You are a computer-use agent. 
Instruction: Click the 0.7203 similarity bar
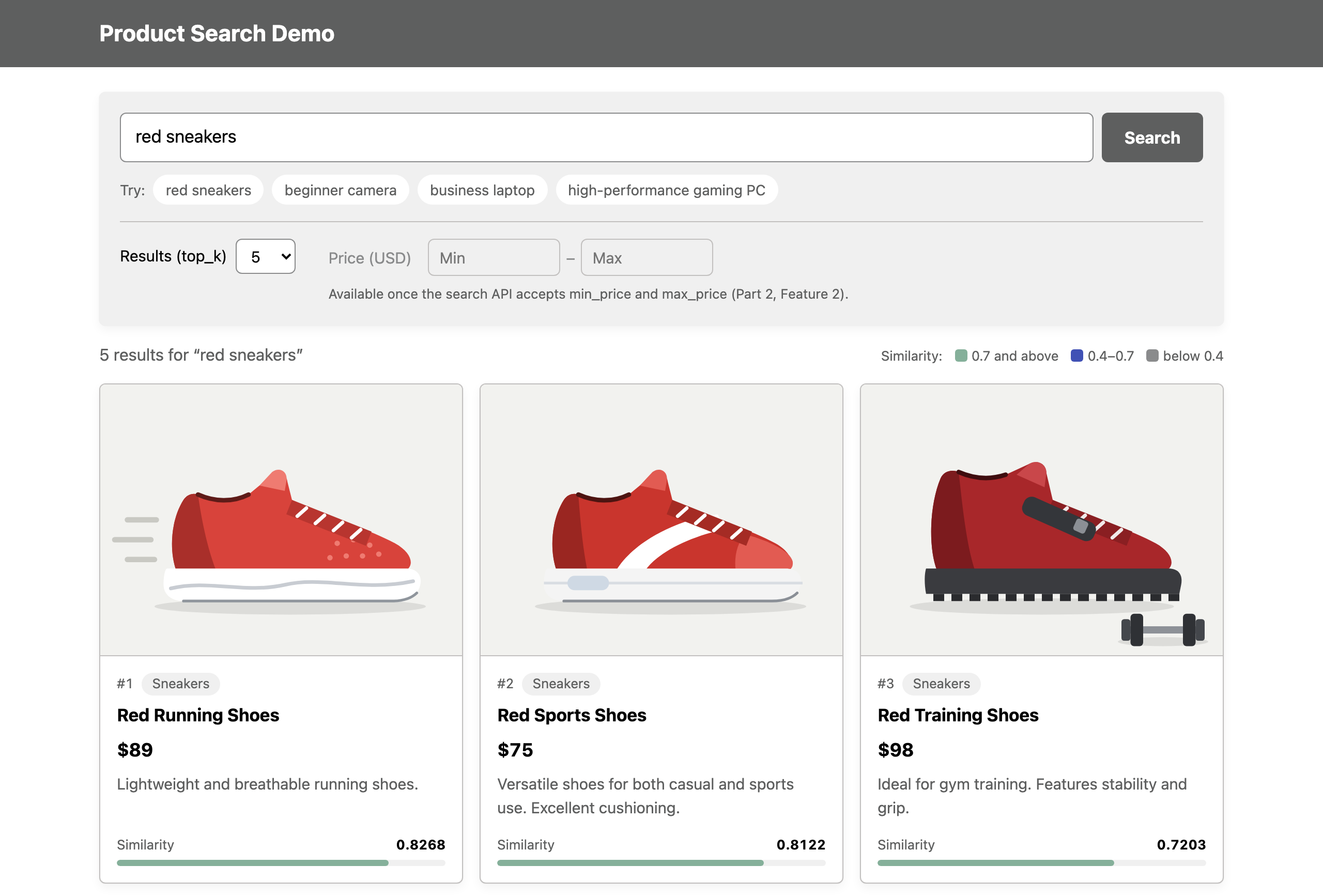1042,863
